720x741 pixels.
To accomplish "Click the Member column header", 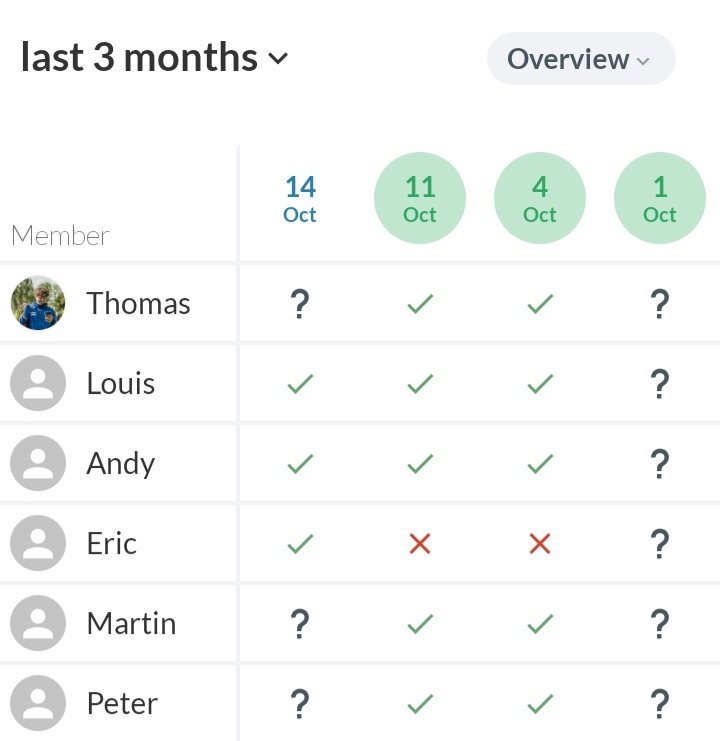I will point(60,236).
